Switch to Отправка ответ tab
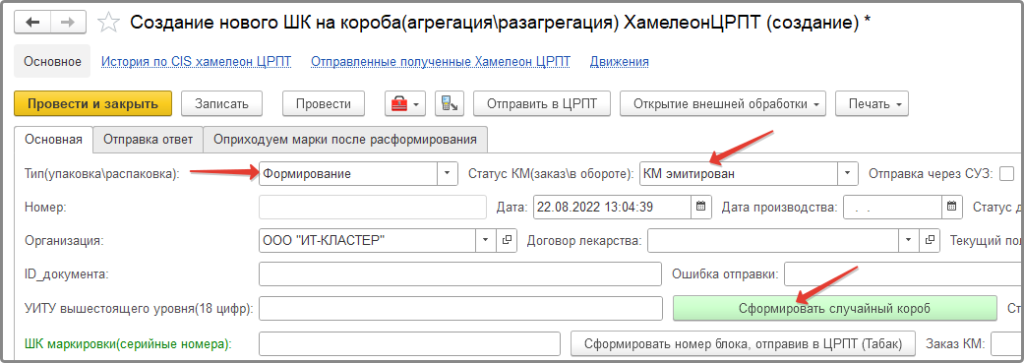Screen dimensions: 1024x363 [148, 139]
